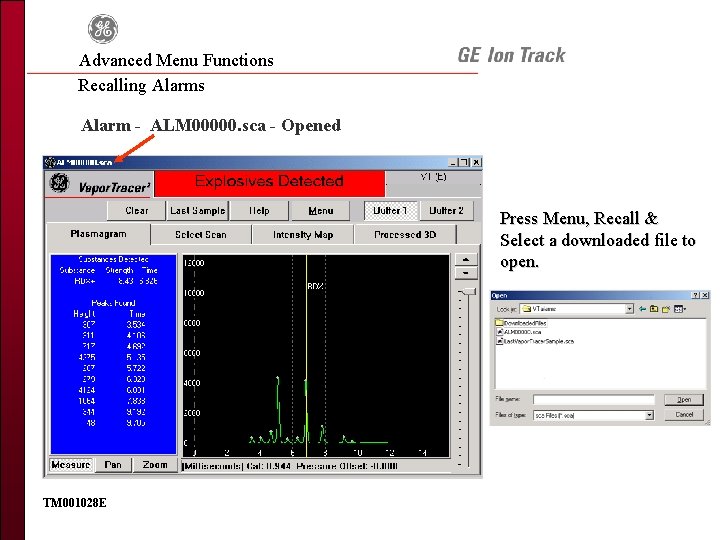720x540 pixels.
Task: Click the File name input field
Action: tap(594, 400)
